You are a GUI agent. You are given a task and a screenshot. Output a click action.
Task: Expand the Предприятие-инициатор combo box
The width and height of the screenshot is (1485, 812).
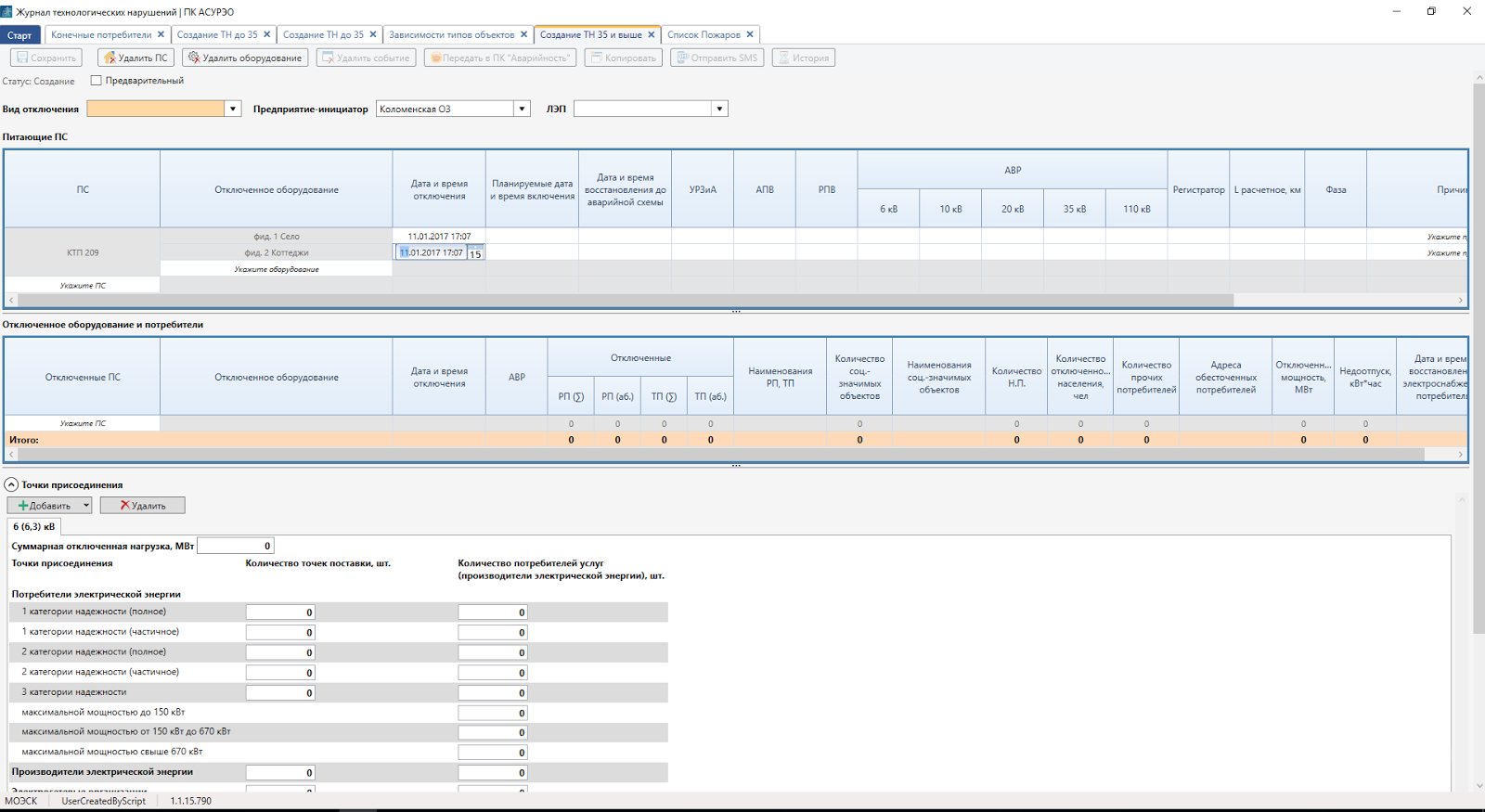pyautogui.click(x=522, y=110)
